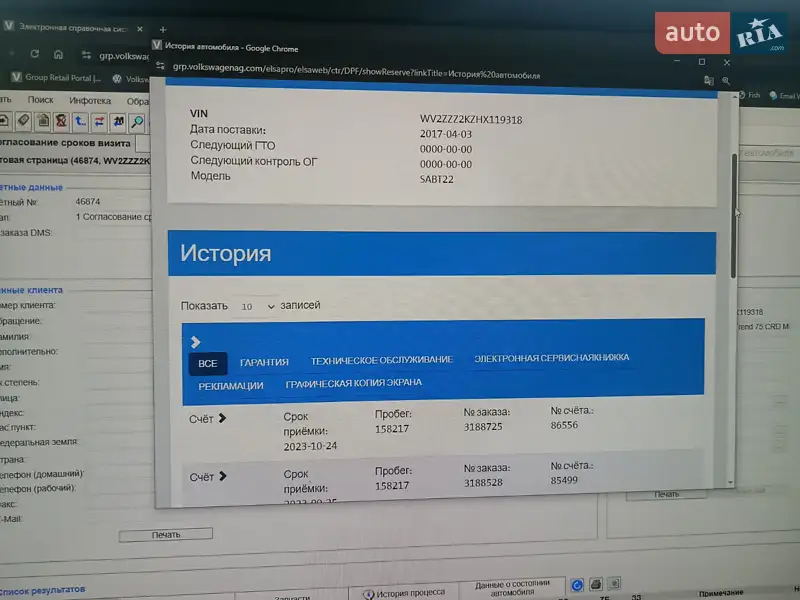The height and width of the screenshot is (600, 800).
Task: Expand the second Счёт entry with invoice 85499
Action: coord(207,476)
